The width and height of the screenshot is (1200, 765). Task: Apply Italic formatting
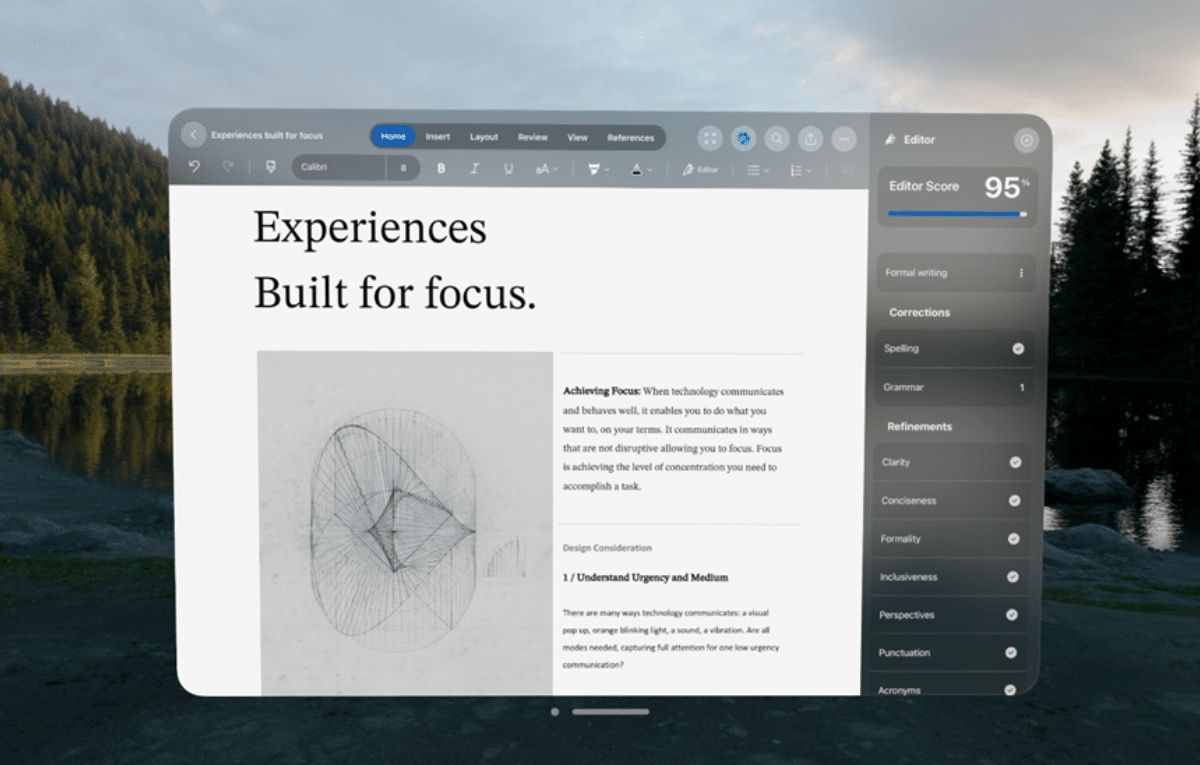pos(474,169)
